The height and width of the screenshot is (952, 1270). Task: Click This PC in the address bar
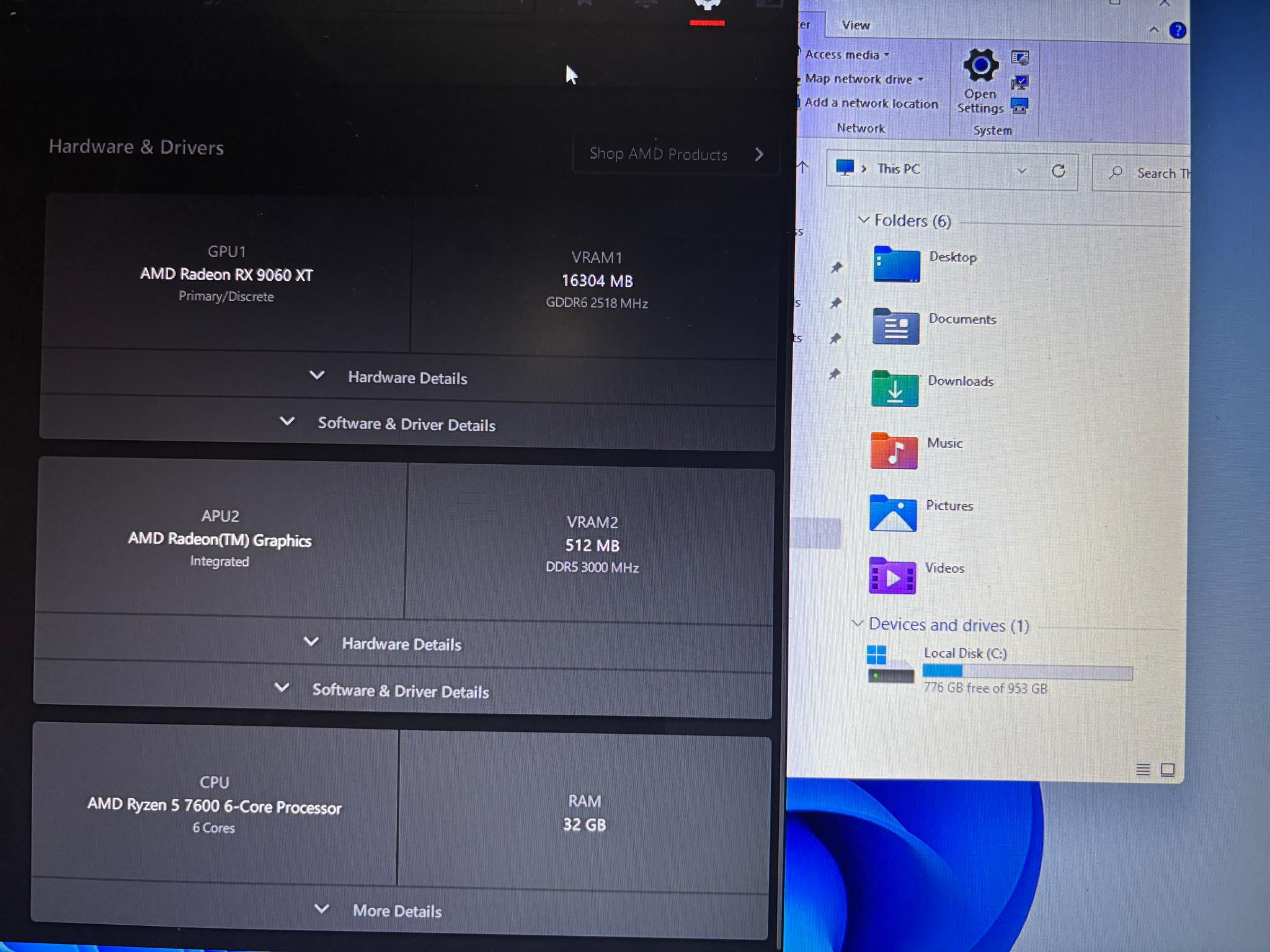click(898, 169)
